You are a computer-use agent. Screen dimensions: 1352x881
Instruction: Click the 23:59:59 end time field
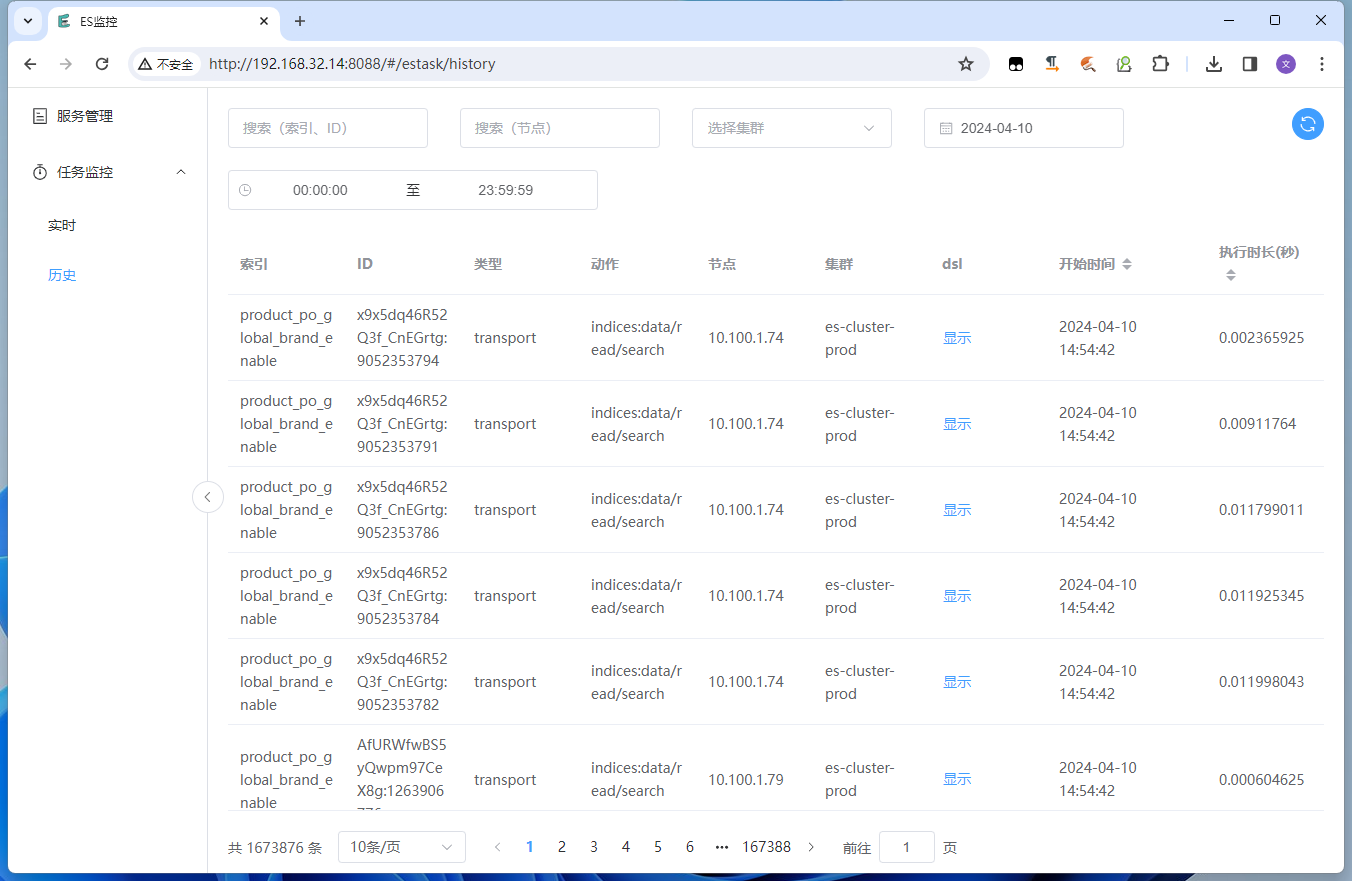[505, 190]
